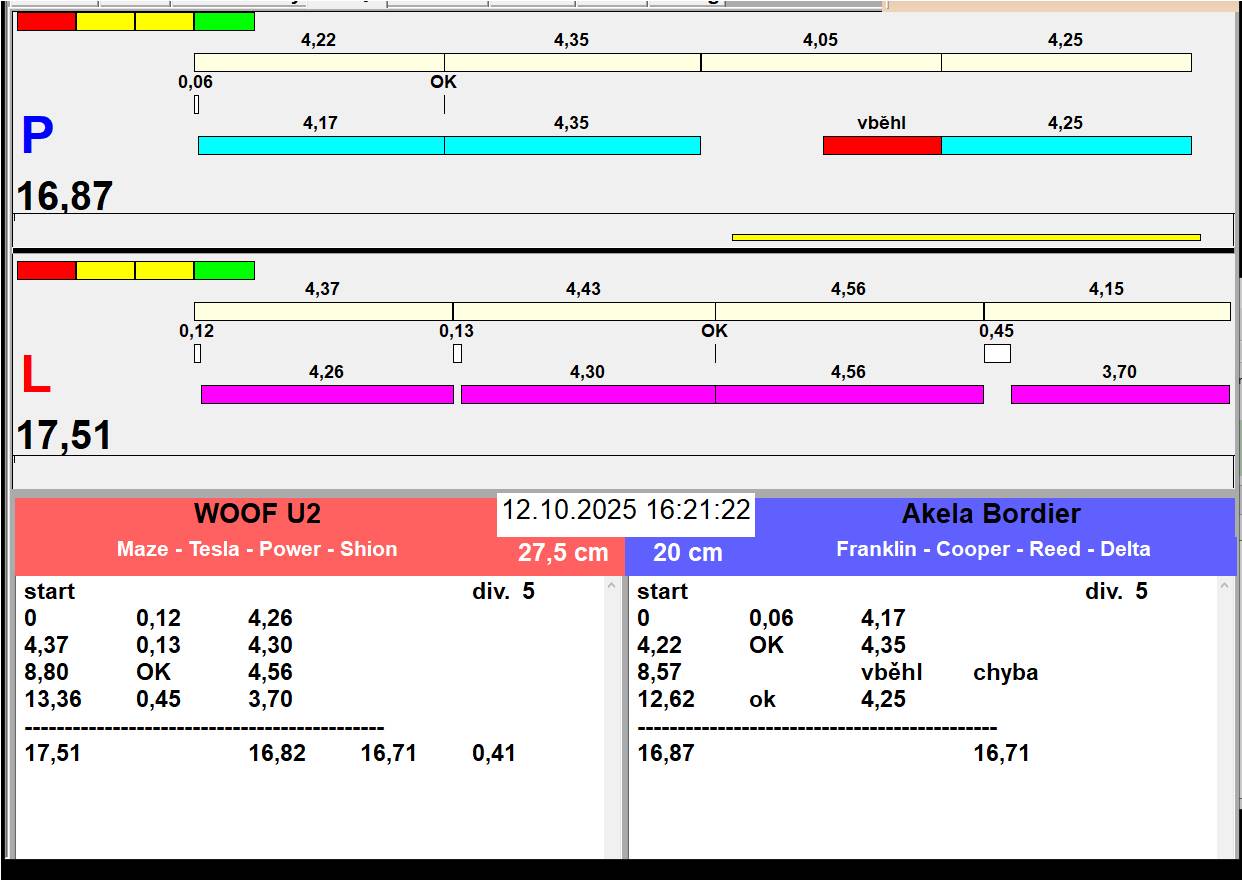Click lowercase 'ok' in Akela Bordier results
Image resolution: width=1242 pixels, height=880 pixels.
pos(762,699)
